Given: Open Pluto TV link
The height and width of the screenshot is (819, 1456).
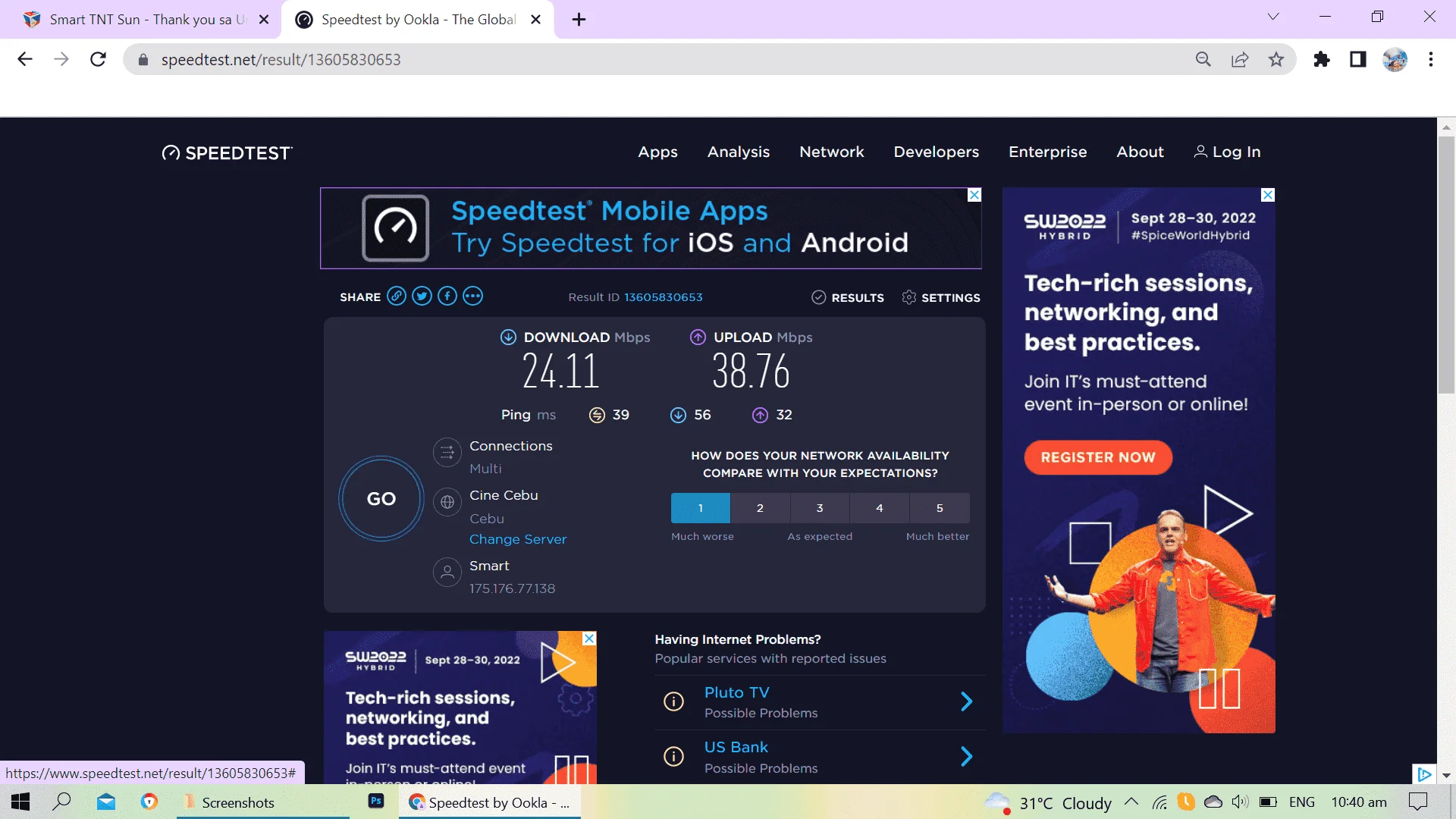Looking at the screenshot, I should pyautogui.click(x=736, y=692).
